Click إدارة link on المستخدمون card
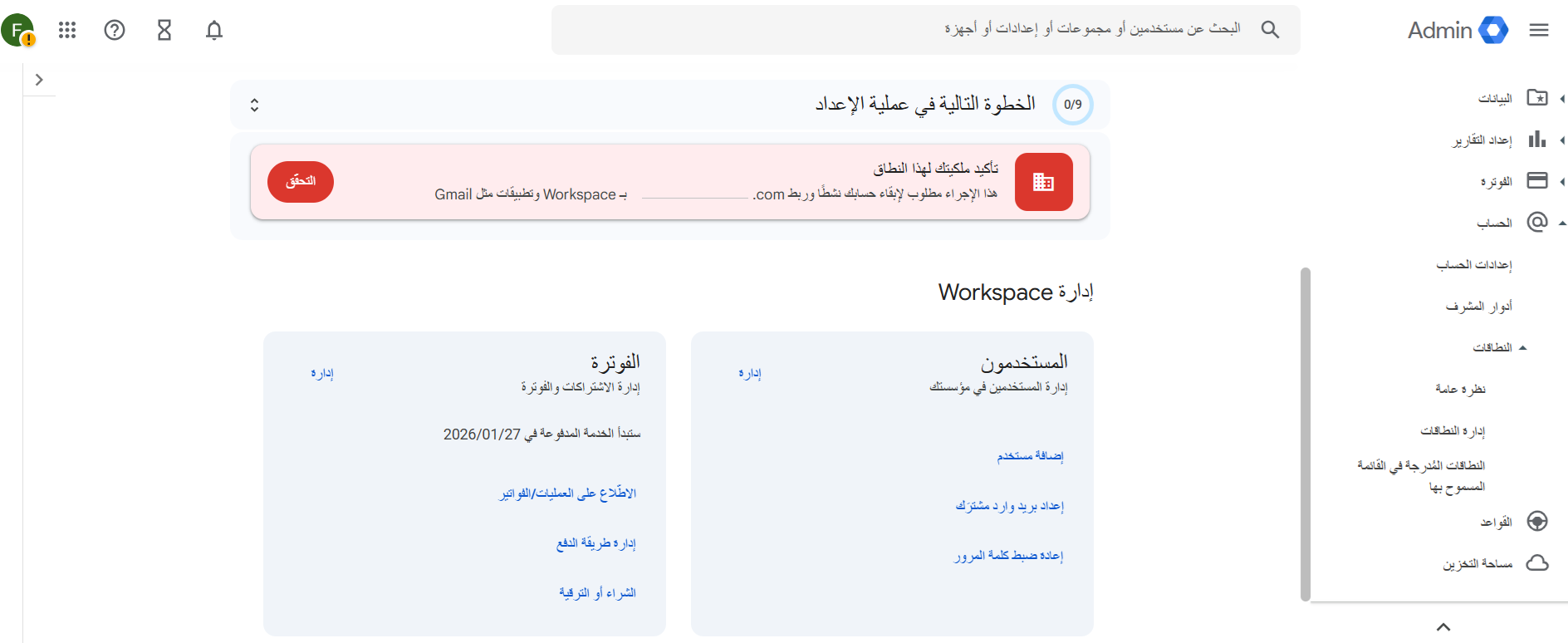This screenshot has width=1568, height=643. 750,374
